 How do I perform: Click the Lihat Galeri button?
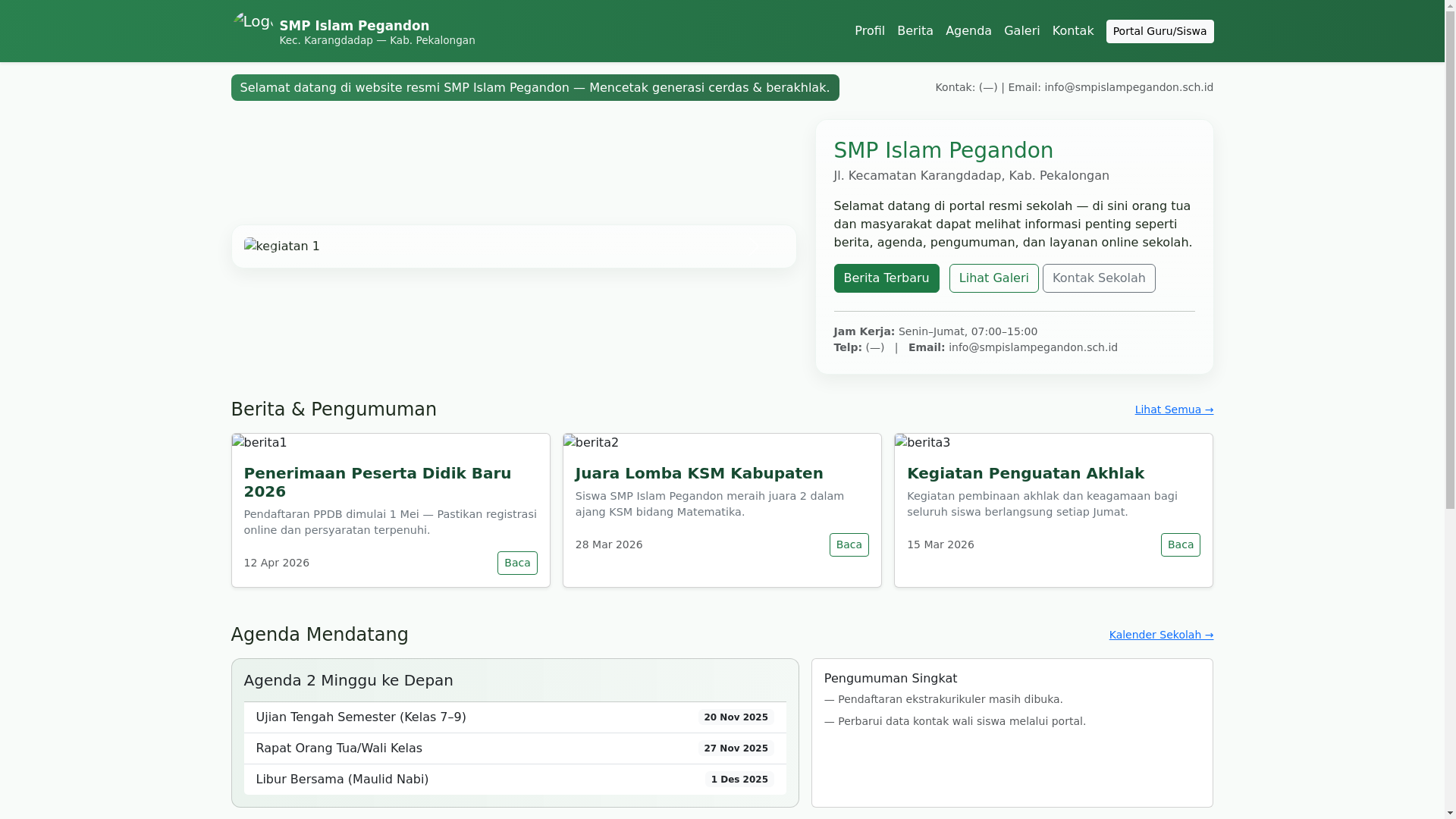tap(994, 278)
